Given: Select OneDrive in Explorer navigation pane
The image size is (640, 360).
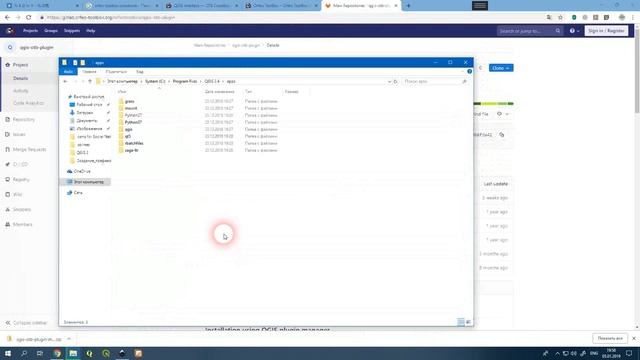Looking at the screenshot, I should (x=82, y=171).
